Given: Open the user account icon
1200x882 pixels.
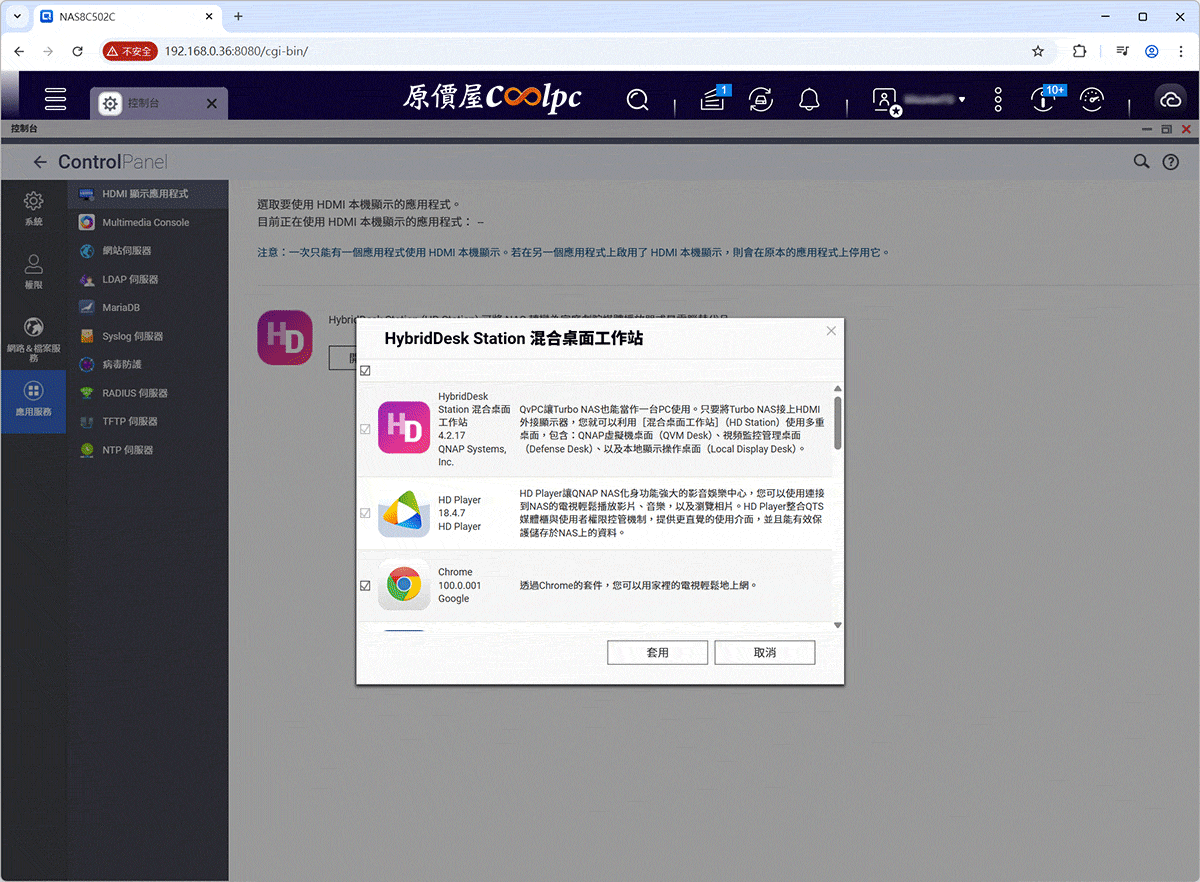Looking at the screenshot, I should (x=886, y=100).
